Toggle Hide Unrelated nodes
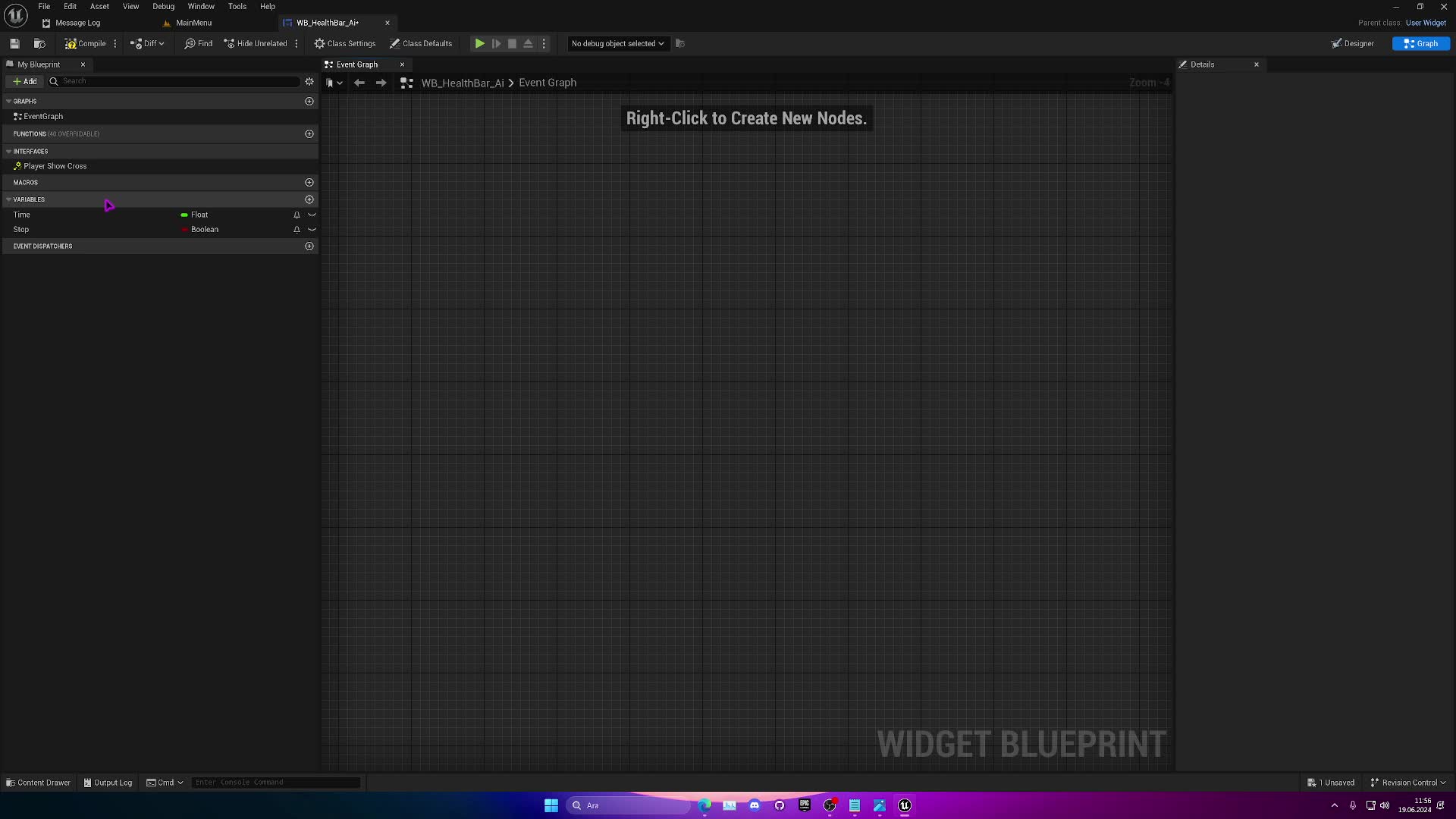The height and width of the screenshot is (819, 1456). tap(254, 43)
